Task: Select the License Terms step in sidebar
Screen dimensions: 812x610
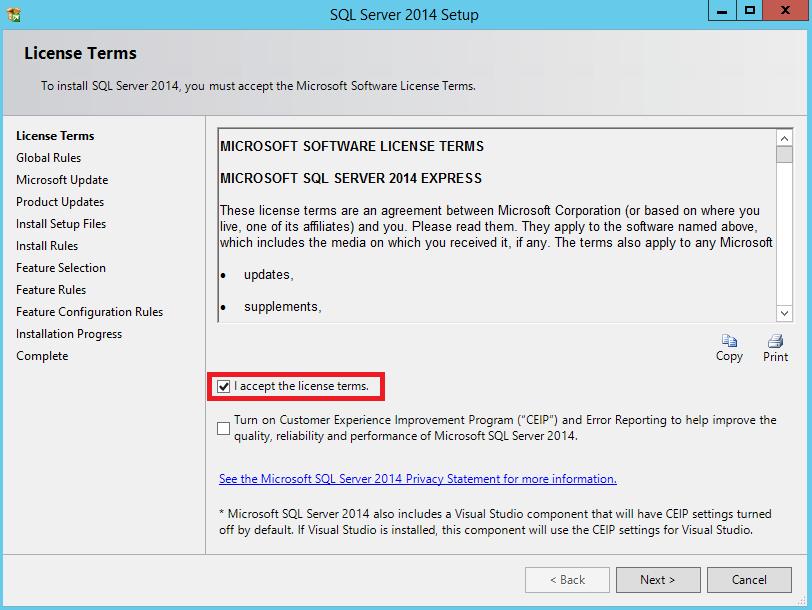Action: tap(55, 136)
